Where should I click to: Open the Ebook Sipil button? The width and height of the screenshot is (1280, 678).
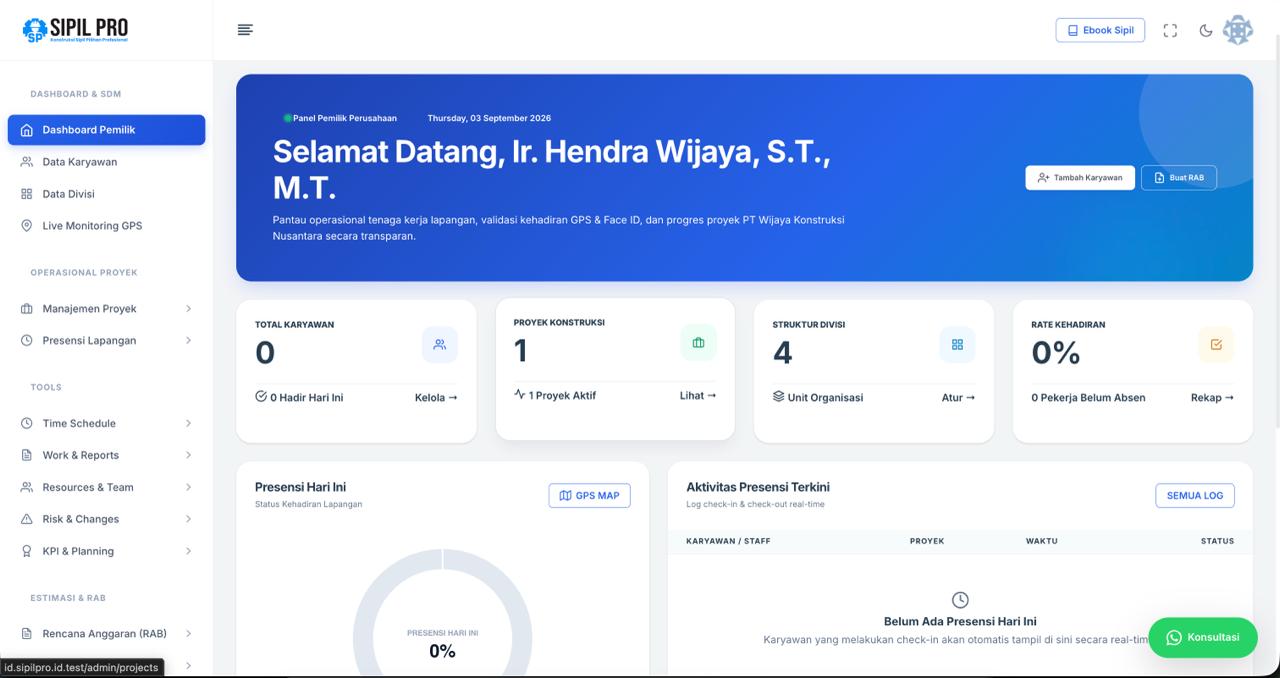pyautogui.click(x=1100, y=30)
